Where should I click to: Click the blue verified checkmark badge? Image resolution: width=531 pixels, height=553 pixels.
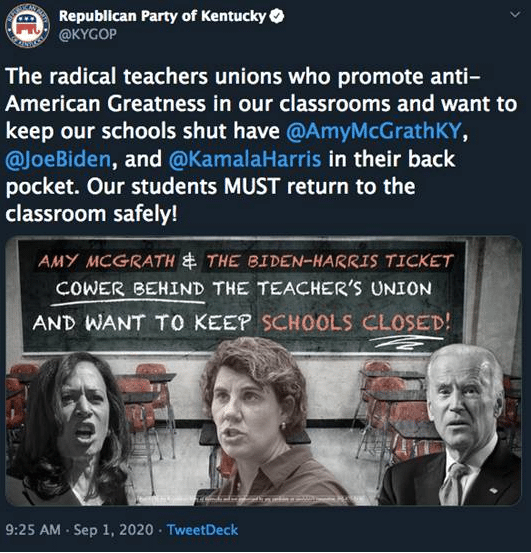277,16
